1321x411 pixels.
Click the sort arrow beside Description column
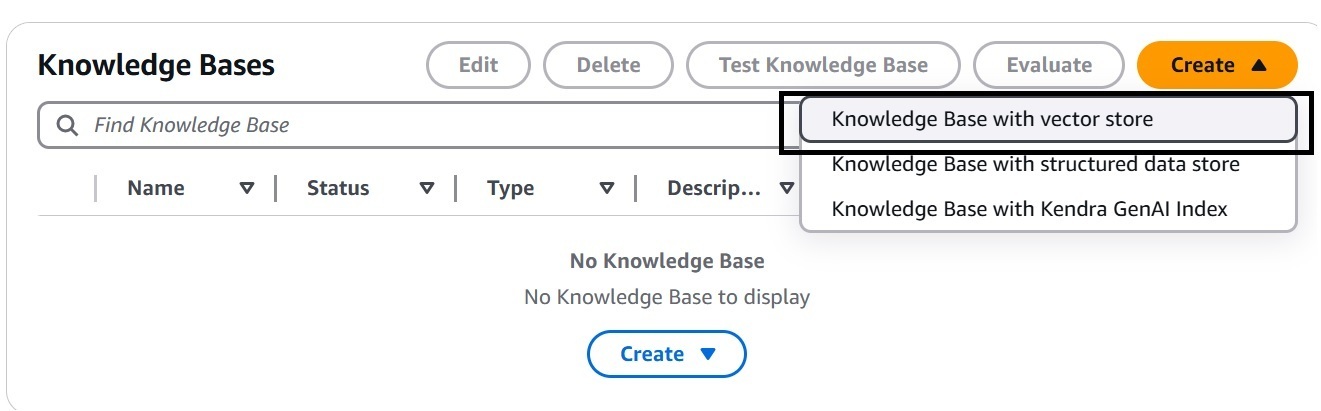point(787,188)
